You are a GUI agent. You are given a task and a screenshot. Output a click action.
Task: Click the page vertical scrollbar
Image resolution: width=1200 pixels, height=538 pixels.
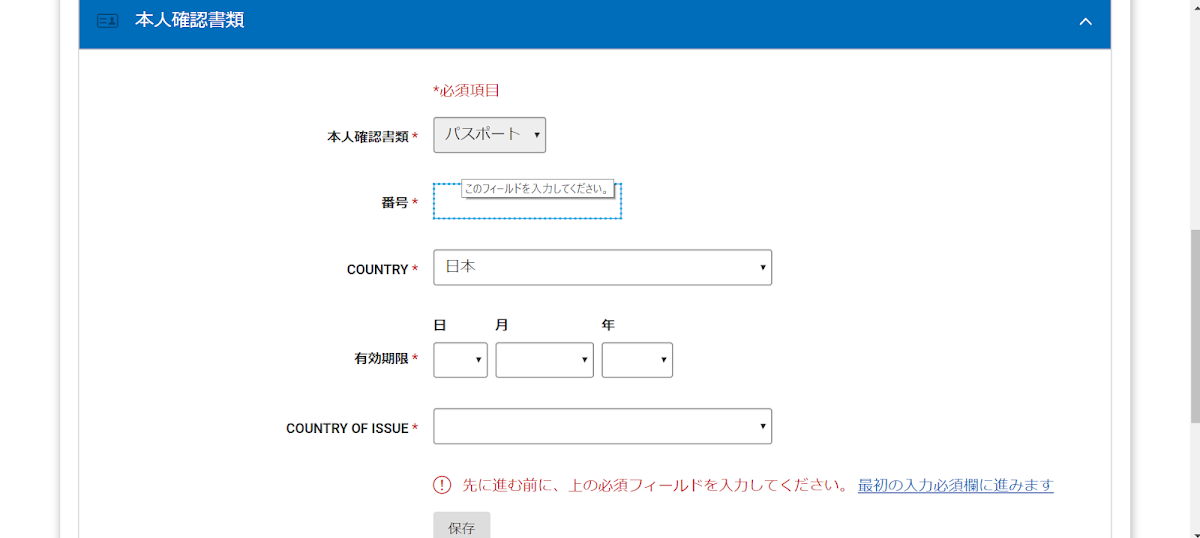click(1194, 325)
